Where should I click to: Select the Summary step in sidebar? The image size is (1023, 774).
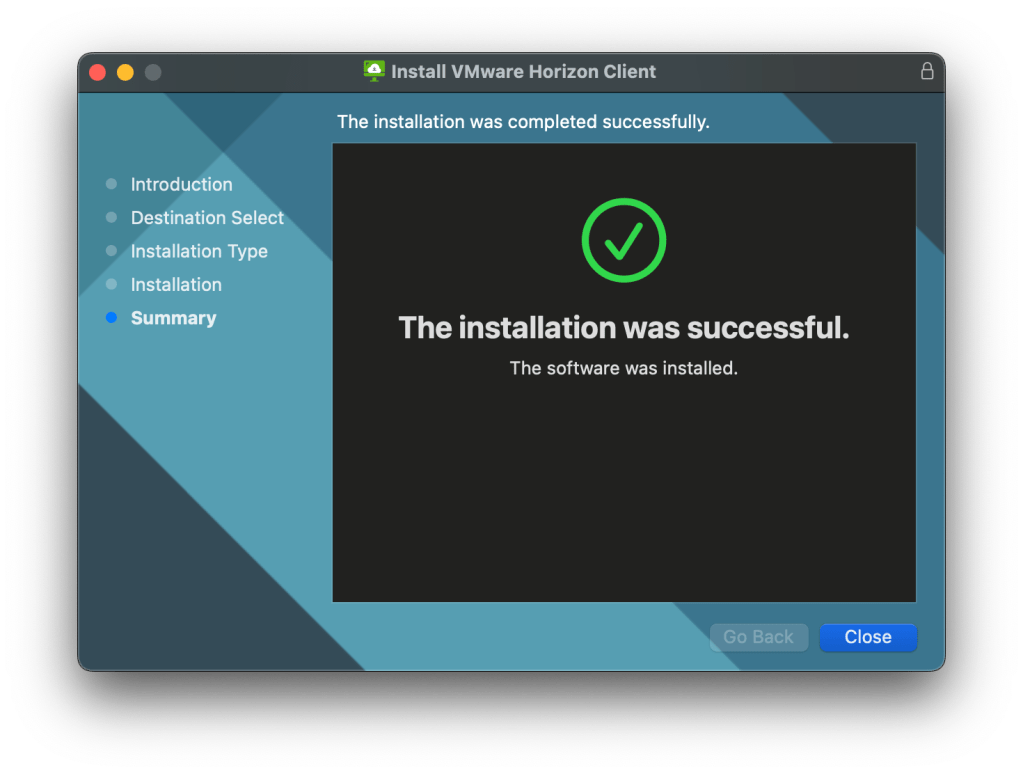click(173, 318)
